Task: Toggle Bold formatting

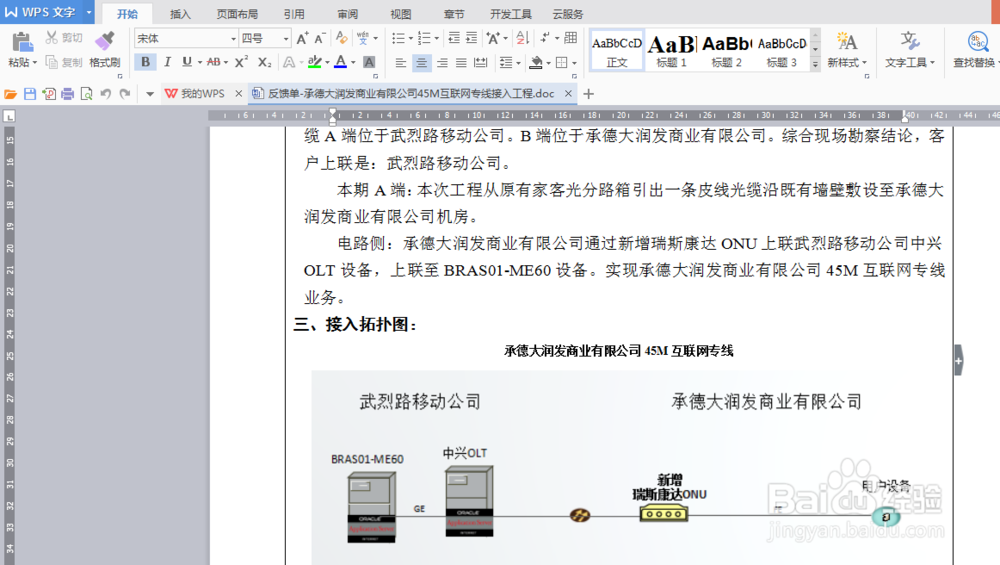Action: 145,62
